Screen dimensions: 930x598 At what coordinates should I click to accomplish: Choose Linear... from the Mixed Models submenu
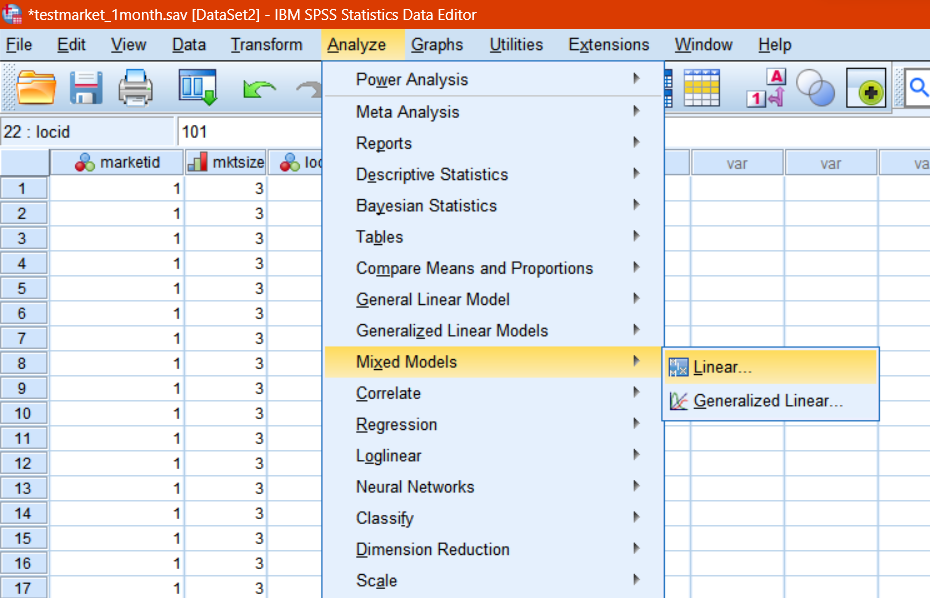[x=770, y=367]
